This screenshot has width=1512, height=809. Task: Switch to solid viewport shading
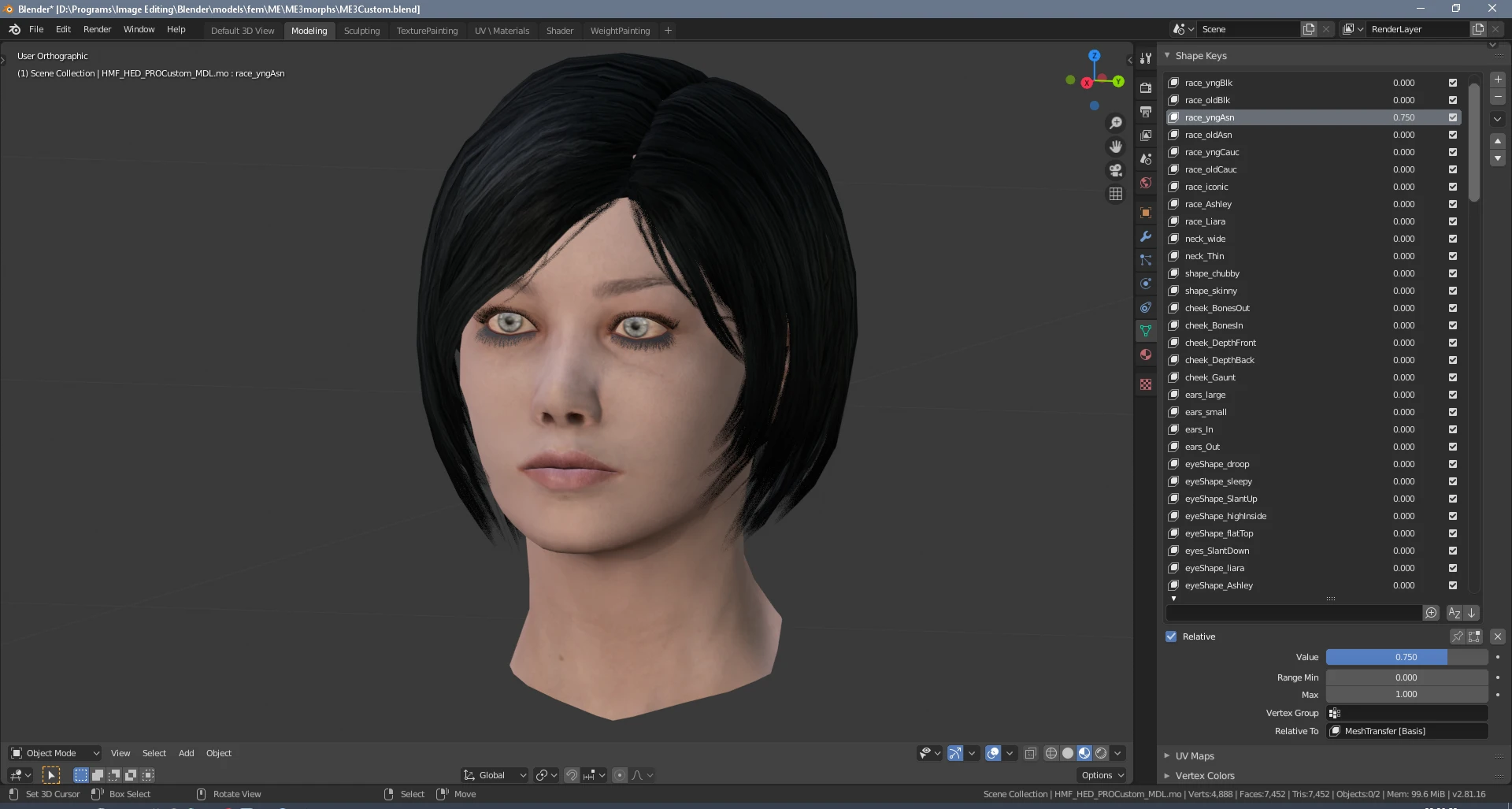(1068, 753)
